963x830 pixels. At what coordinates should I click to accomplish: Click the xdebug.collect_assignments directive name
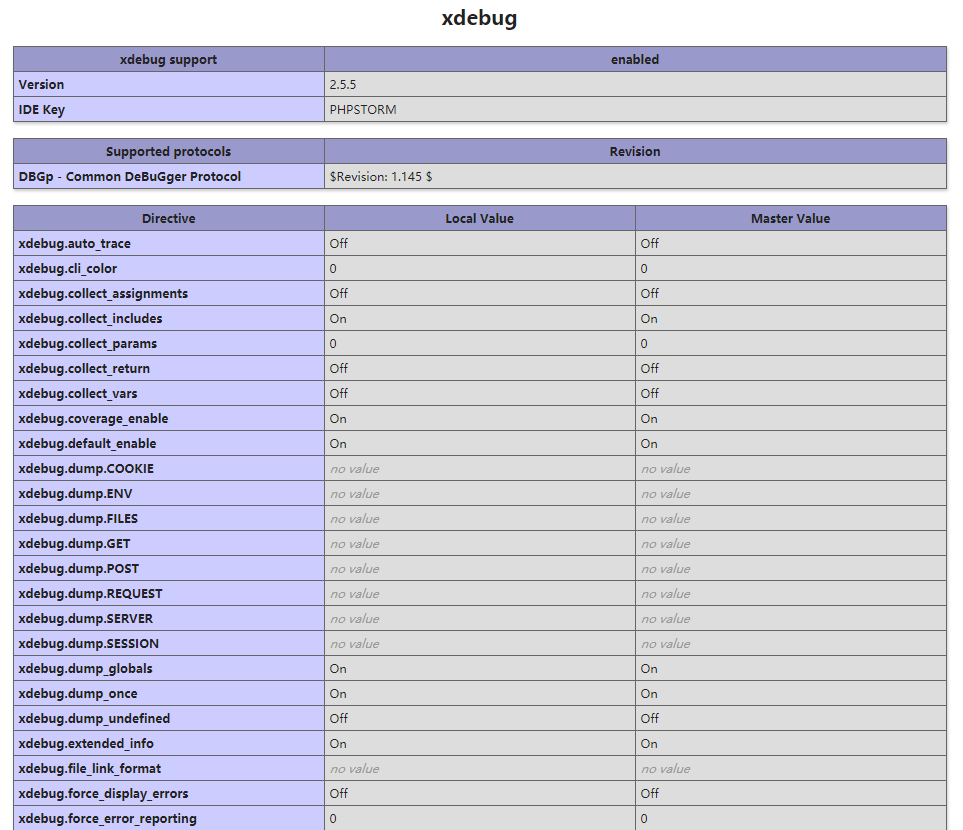coord(103,294)
